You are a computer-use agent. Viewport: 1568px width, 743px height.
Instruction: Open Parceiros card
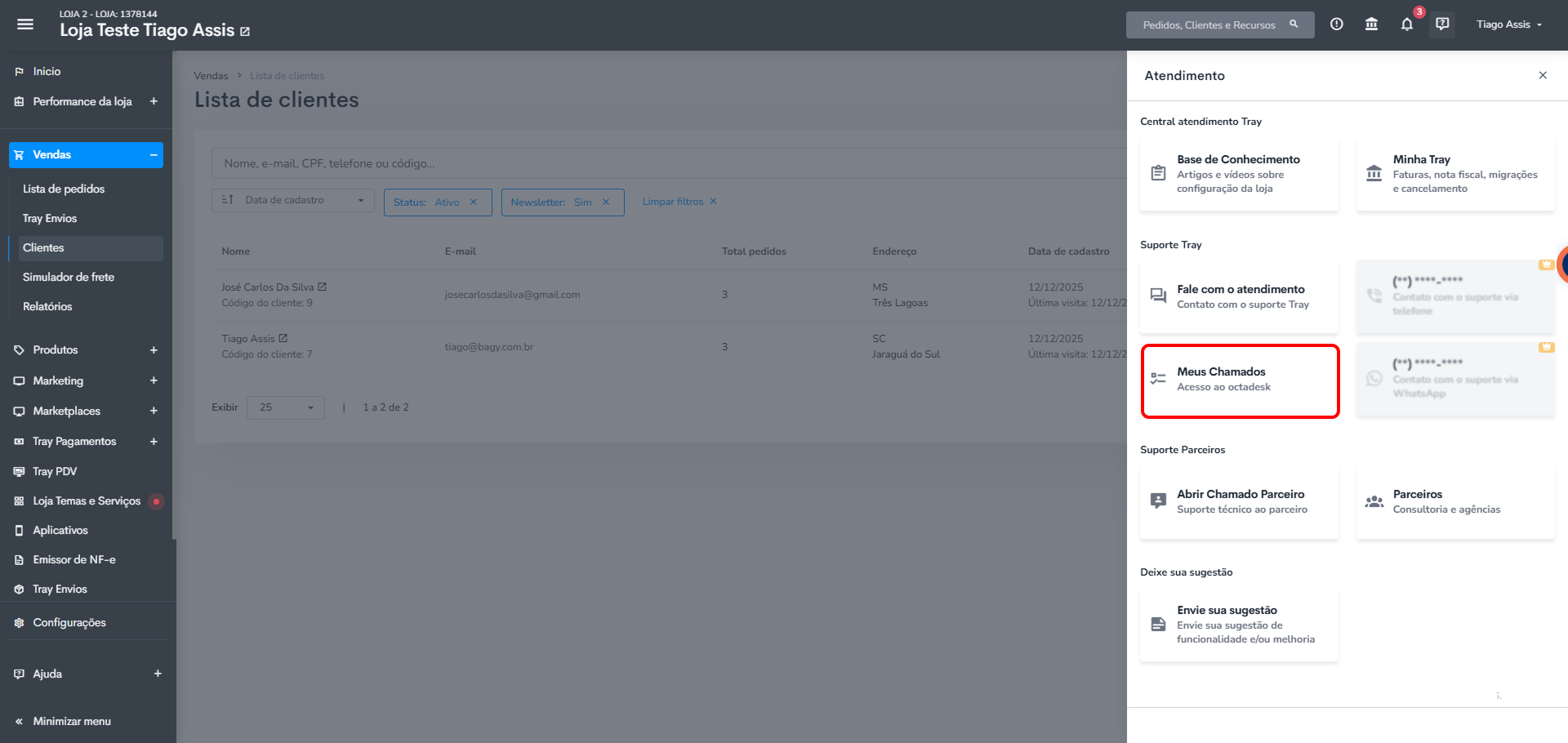[x=1455, y=502]
